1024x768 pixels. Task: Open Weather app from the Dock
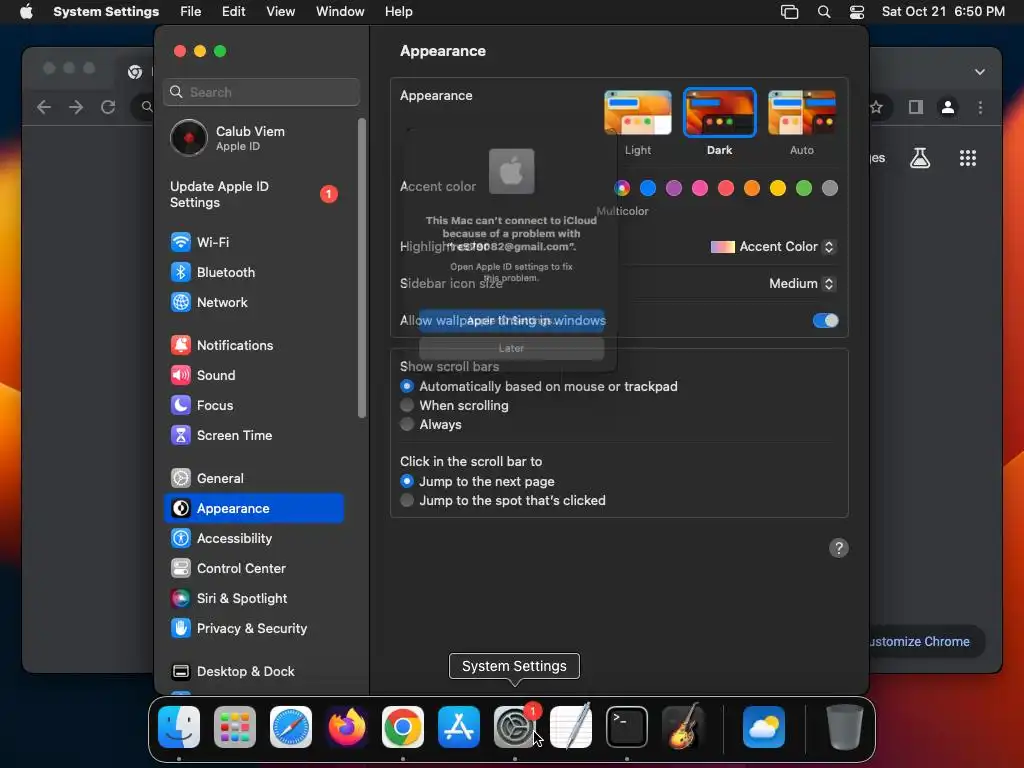[763, 727]
